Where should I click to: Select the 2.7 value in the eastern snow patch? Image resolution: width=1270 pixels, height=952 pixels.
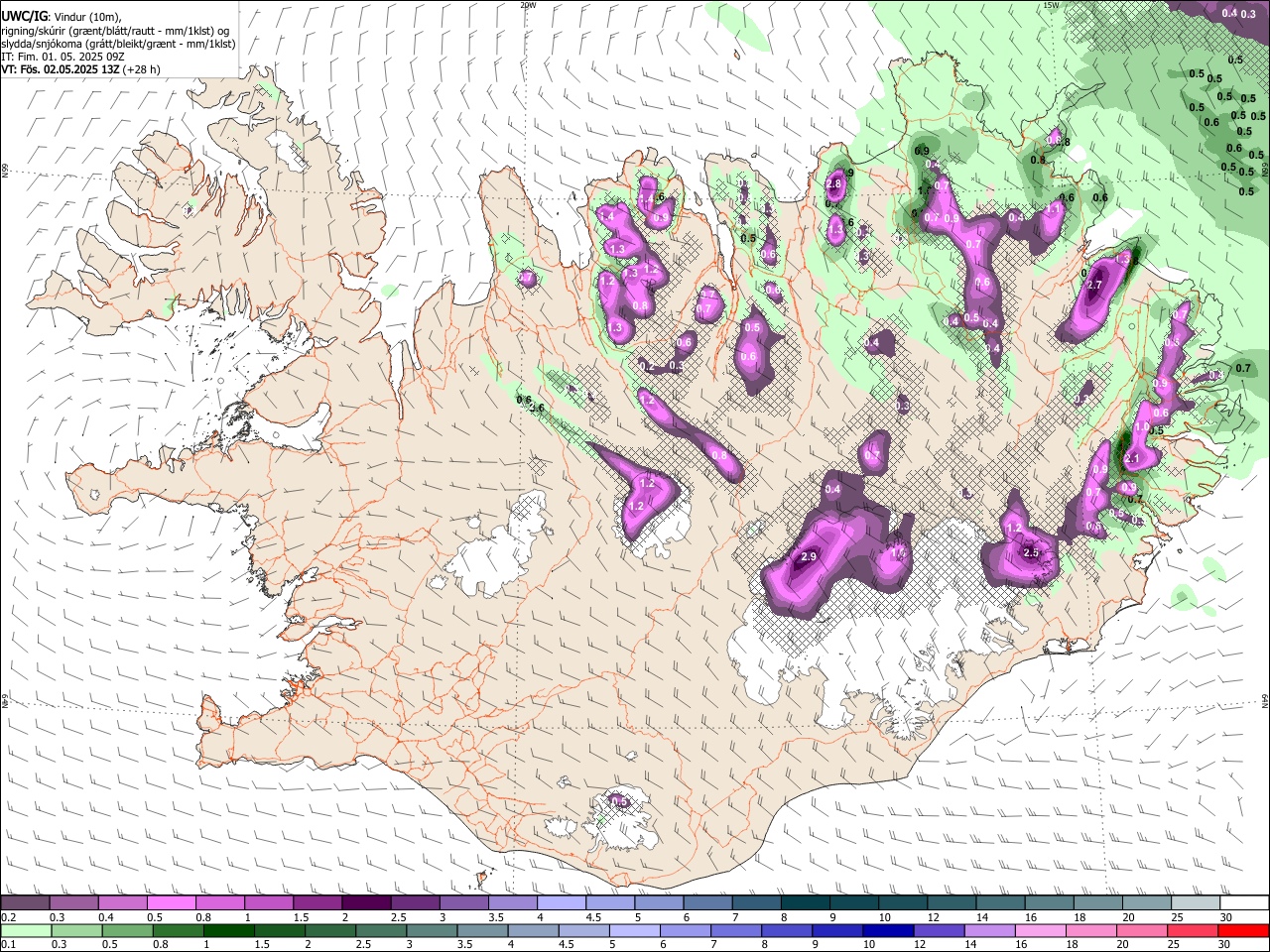[x=1094, y=286]
